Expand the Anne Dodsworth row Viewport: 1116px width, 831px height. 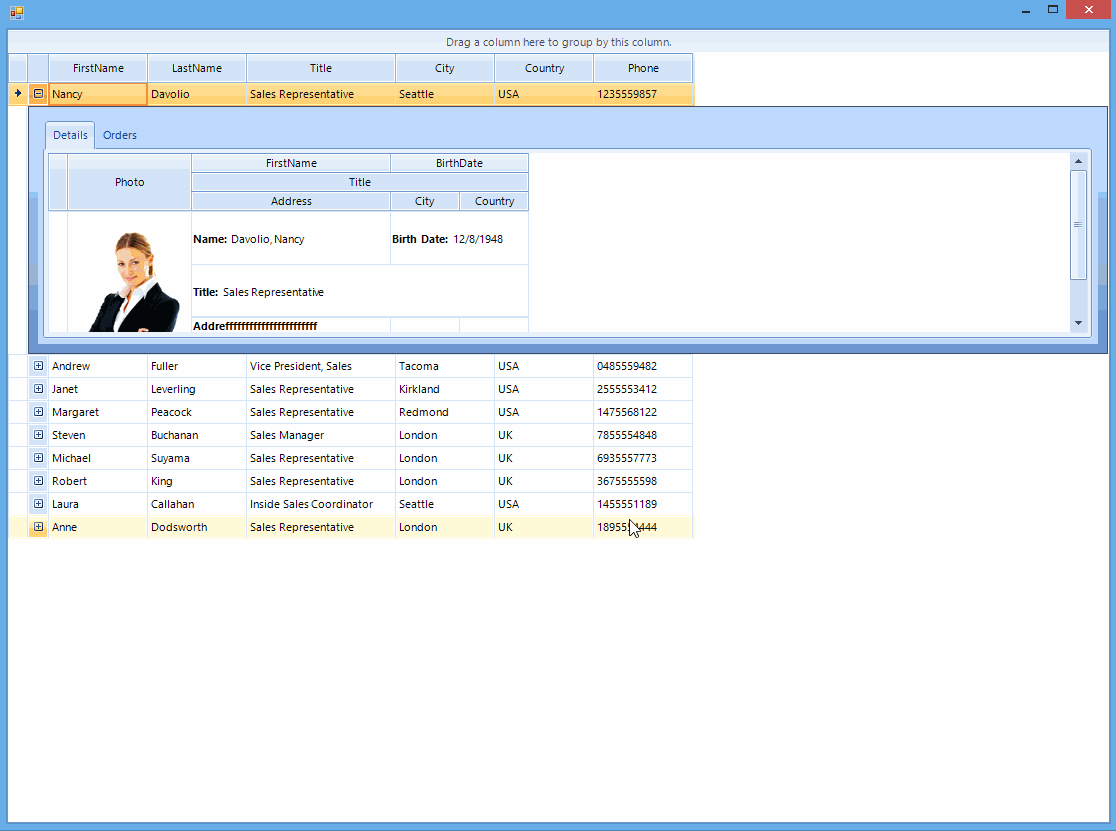[38, 526]
